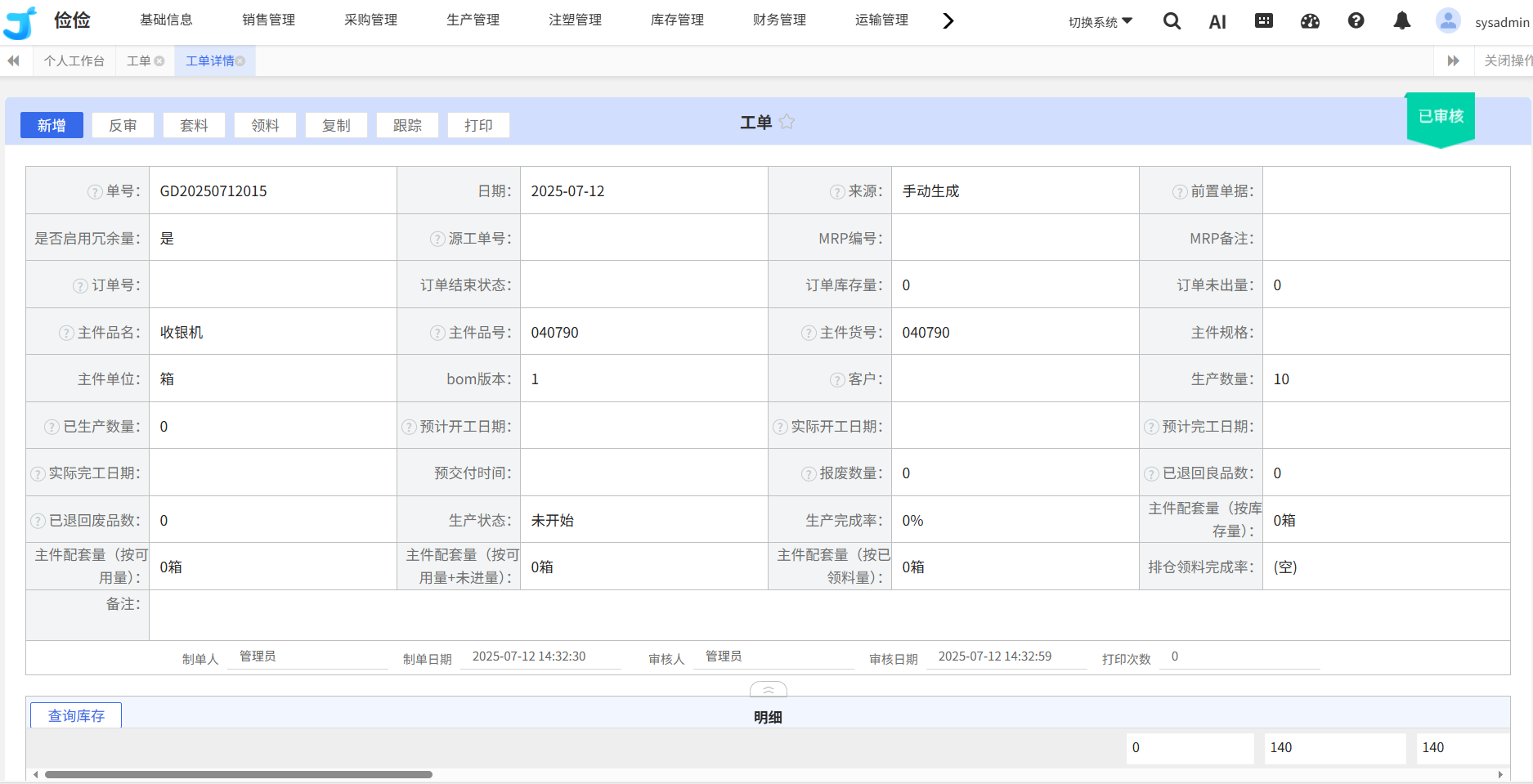Click the 反审 button

pos(123,125)
